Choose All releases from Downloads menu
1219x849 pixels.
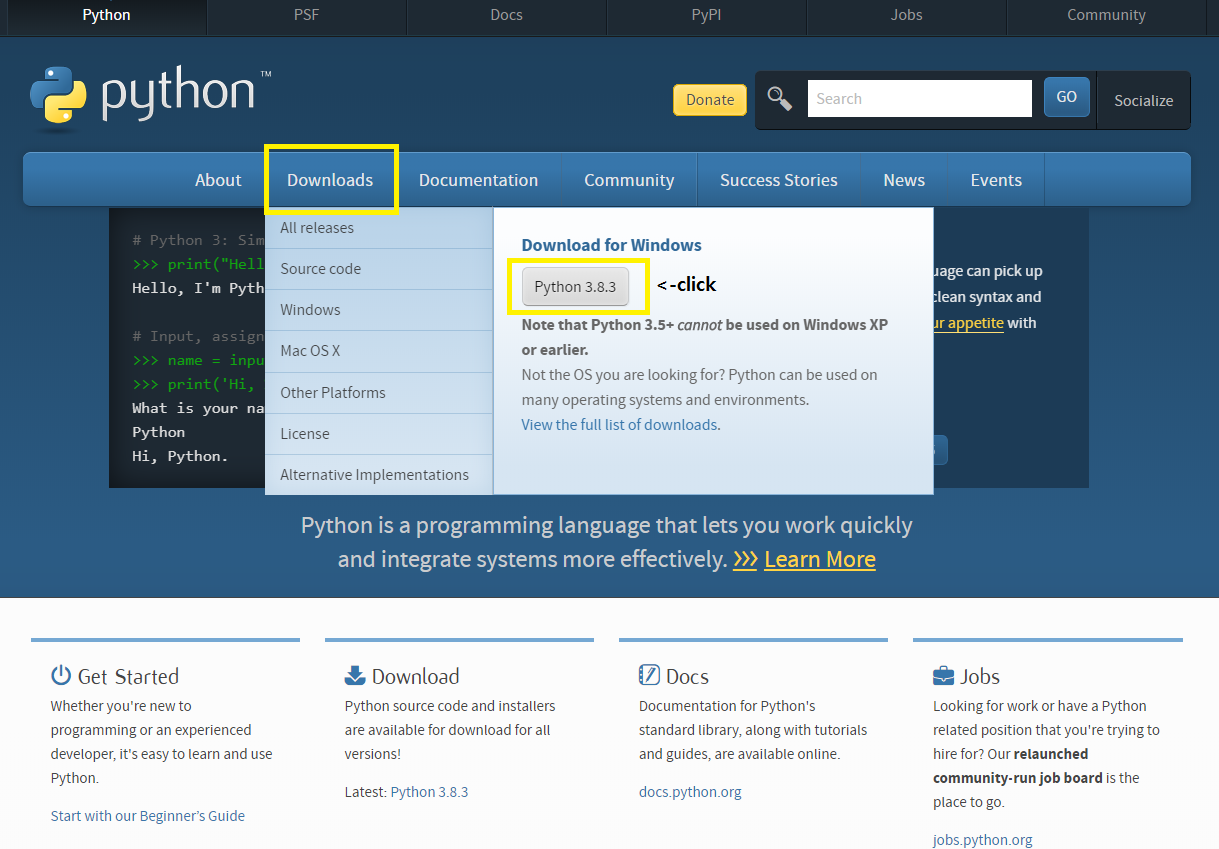pos(379,228)
